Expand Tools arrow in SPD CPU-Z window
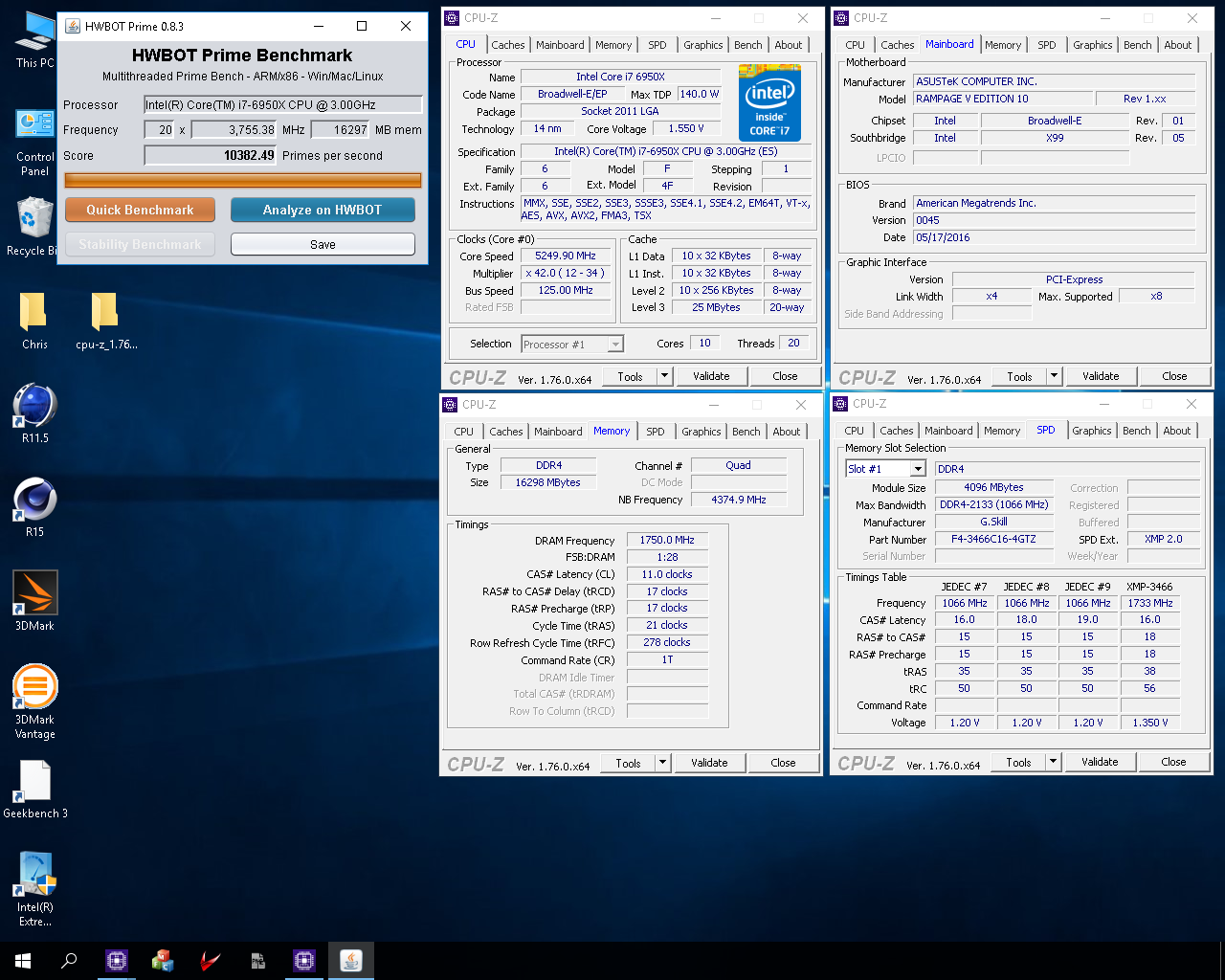 coord(1053,762)
